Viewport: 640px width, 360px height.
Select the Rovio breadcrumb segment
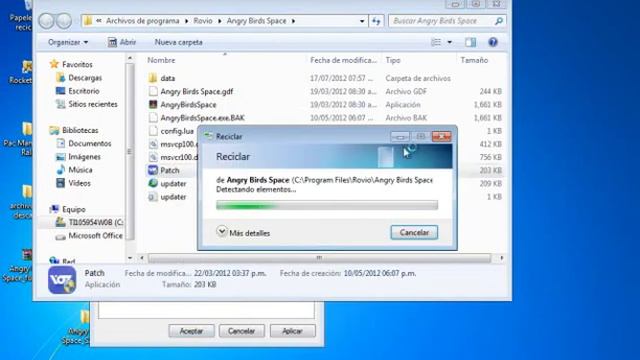pyautogui.click(x=203, y=21)
